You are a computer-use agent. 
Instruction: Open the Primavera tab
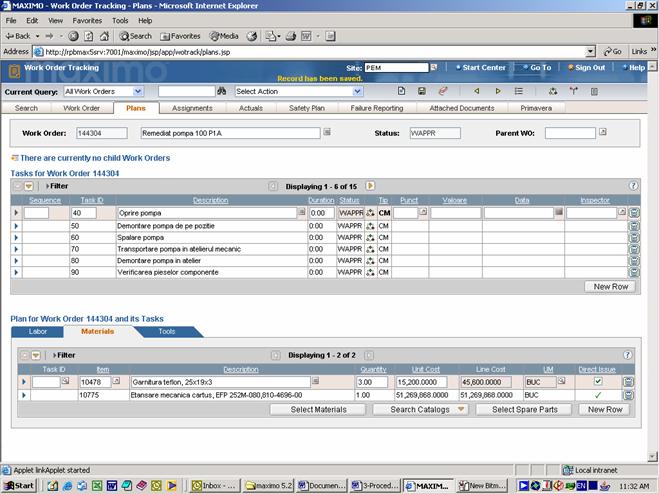[536, 108]
